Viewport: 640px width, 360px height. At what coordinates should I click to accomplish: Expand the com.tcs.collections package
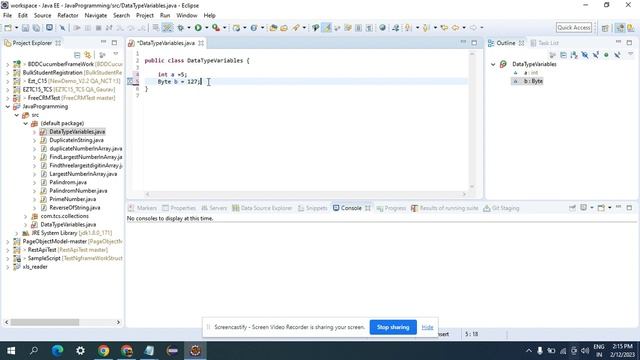click(26, 216)
